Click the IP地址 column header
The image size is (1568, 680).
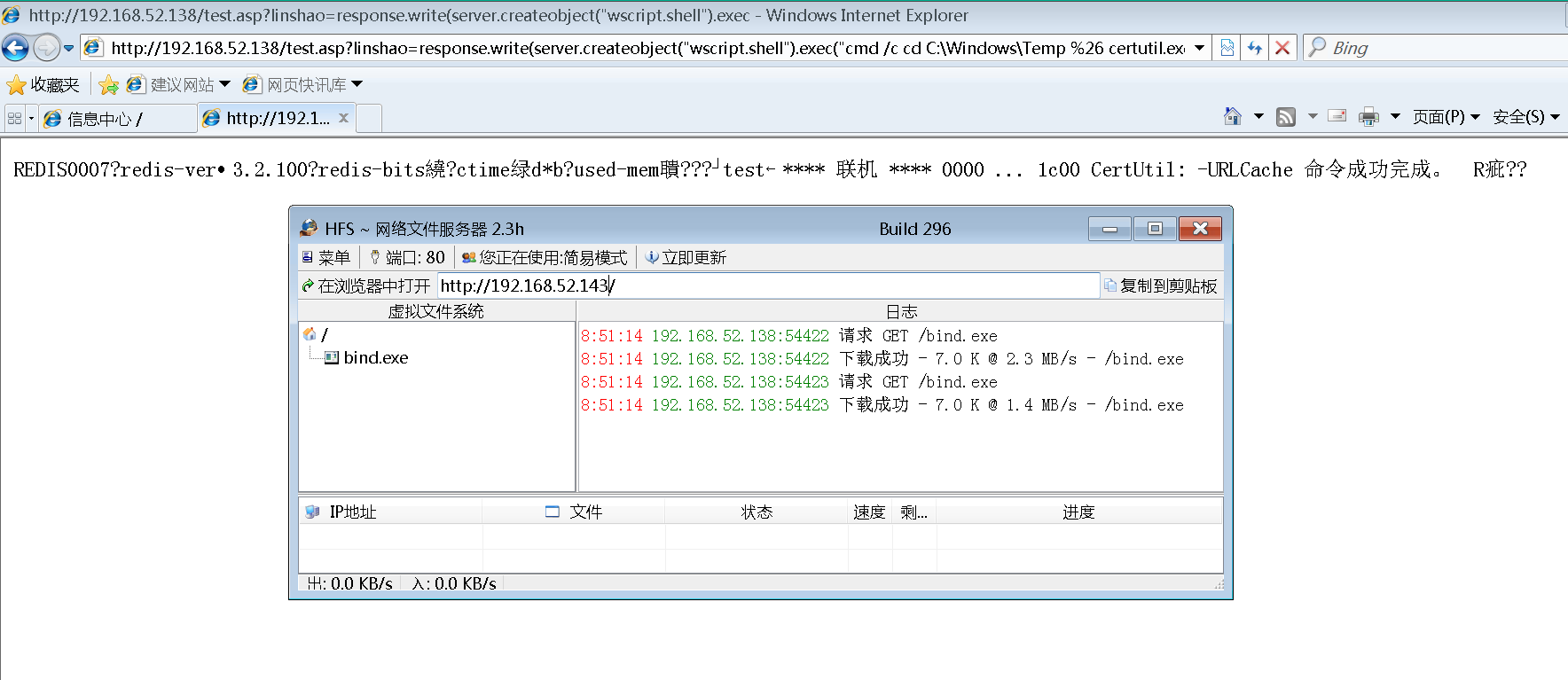point(391,512)
